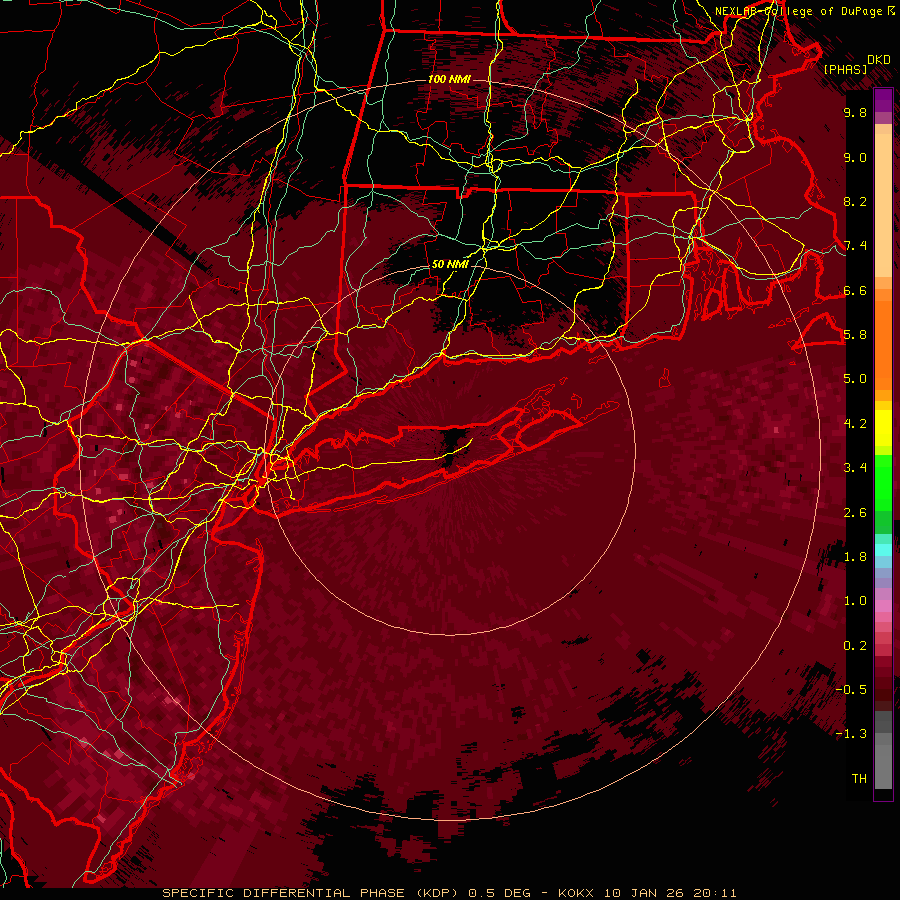The image size is (900, 900).
Task: Click the 1.0 scale value
Action: click(855, 601)
